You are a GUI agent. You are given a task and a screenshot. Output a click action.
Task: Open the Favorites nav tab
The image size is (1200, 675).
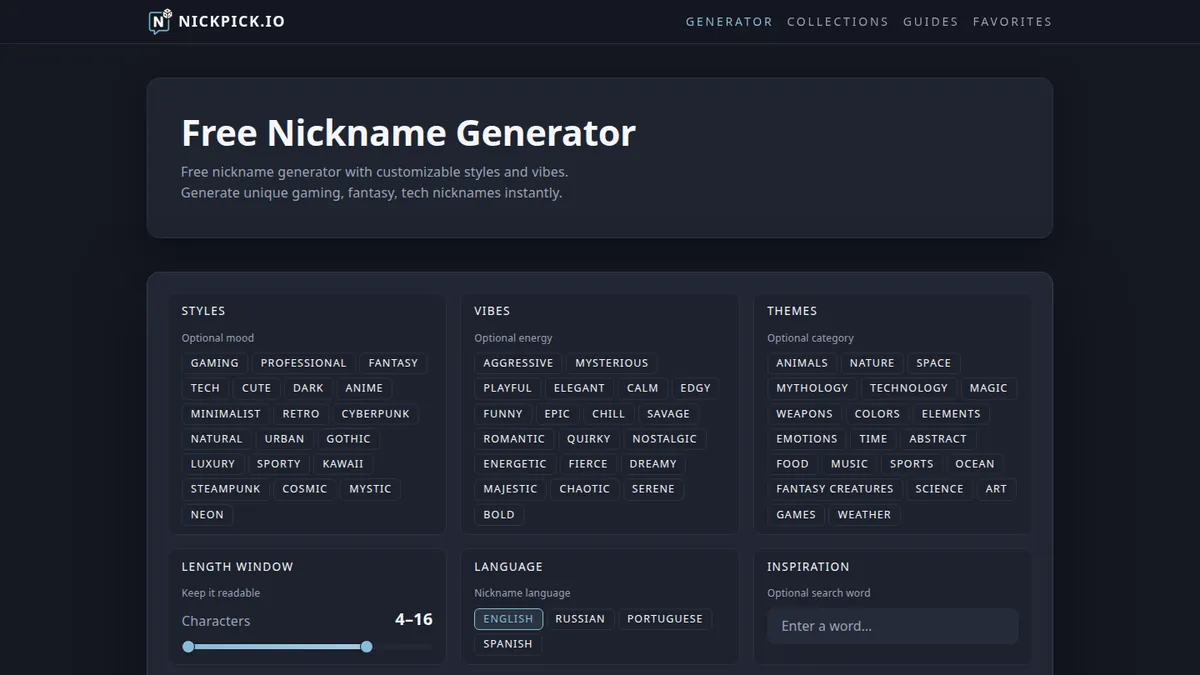(x=1012, y=21)
